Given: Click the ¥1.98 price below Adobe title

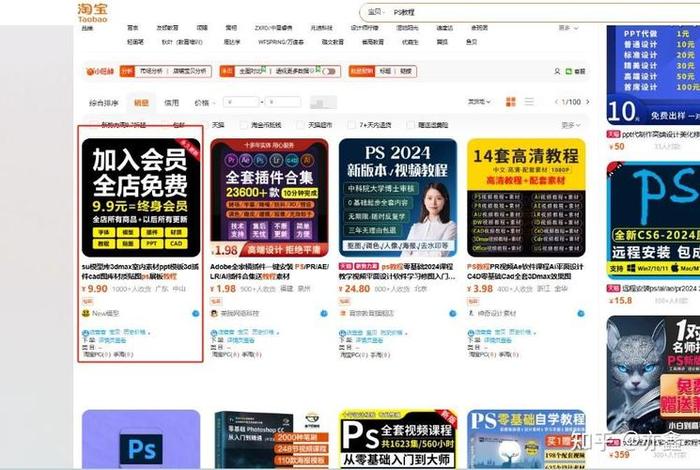Looking at the screenshot, I should click(223, 289).
